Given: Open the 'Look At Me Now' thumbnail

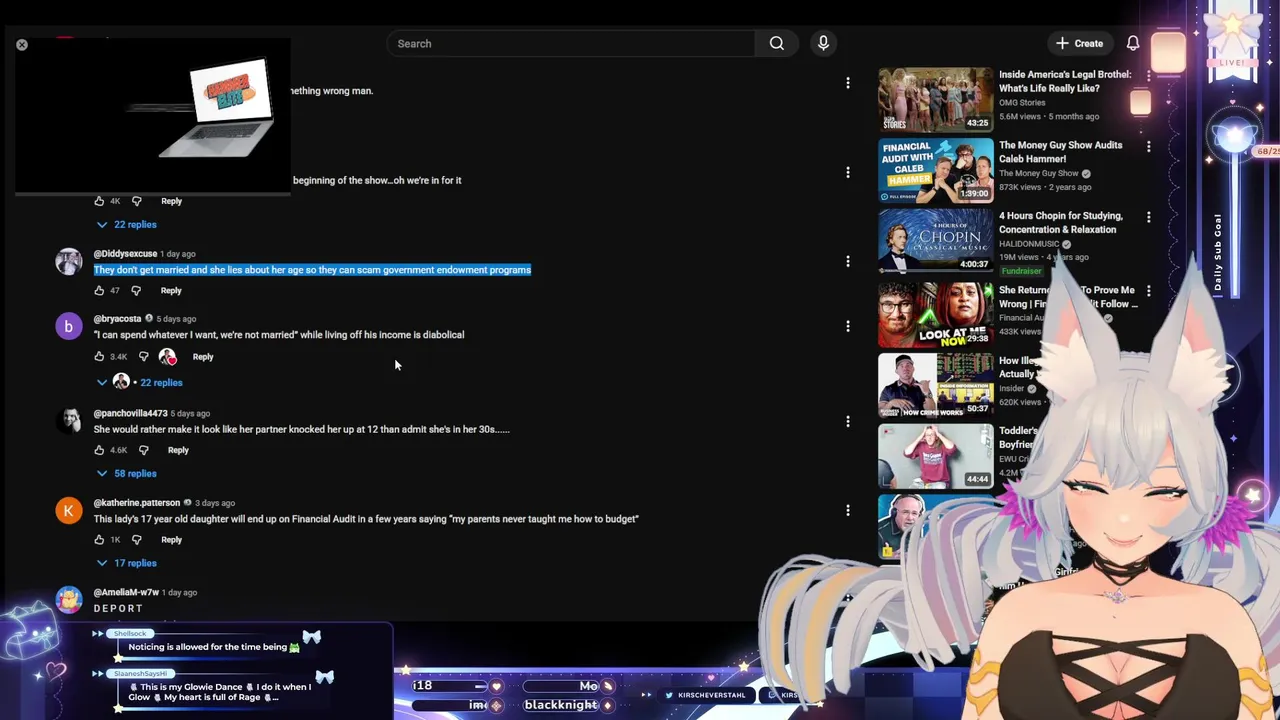Looking at the screenshot, I should coord(936,314).
